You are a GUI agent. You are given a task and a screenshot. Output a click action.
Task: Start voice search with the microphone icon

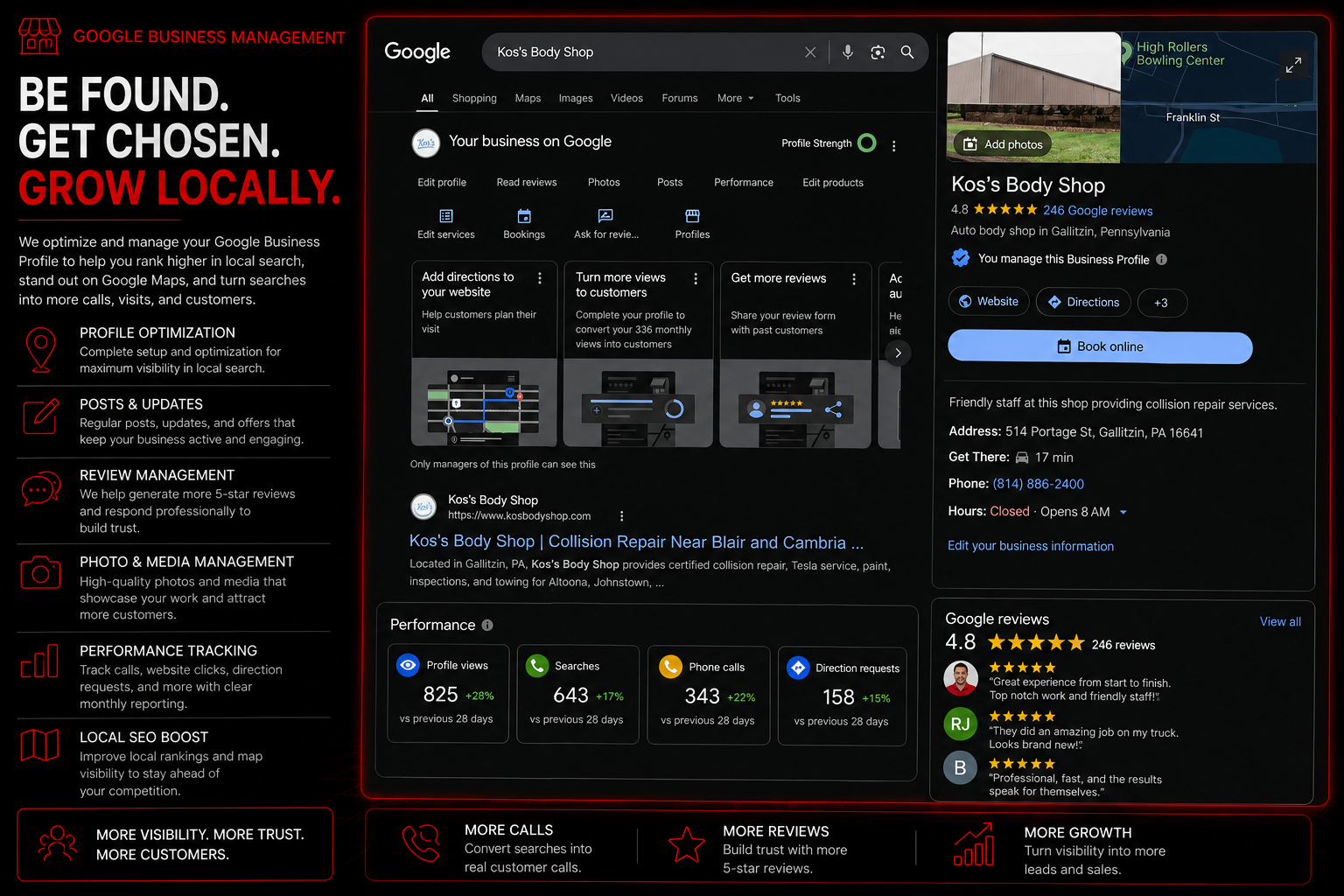click(x=847, y=52)
